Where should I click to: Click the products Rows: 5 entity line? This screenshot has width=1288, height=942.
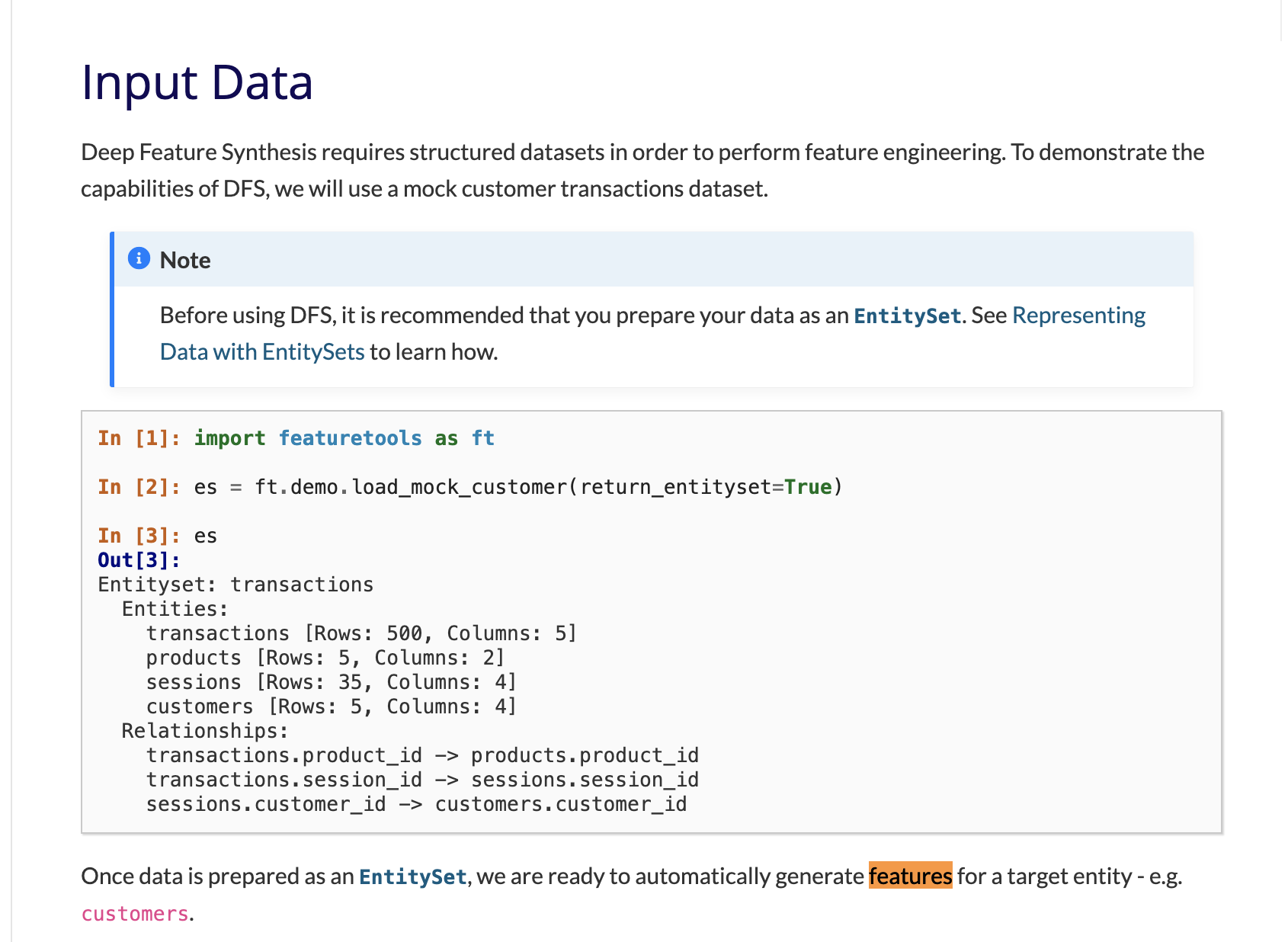click(x=325, y=658)
